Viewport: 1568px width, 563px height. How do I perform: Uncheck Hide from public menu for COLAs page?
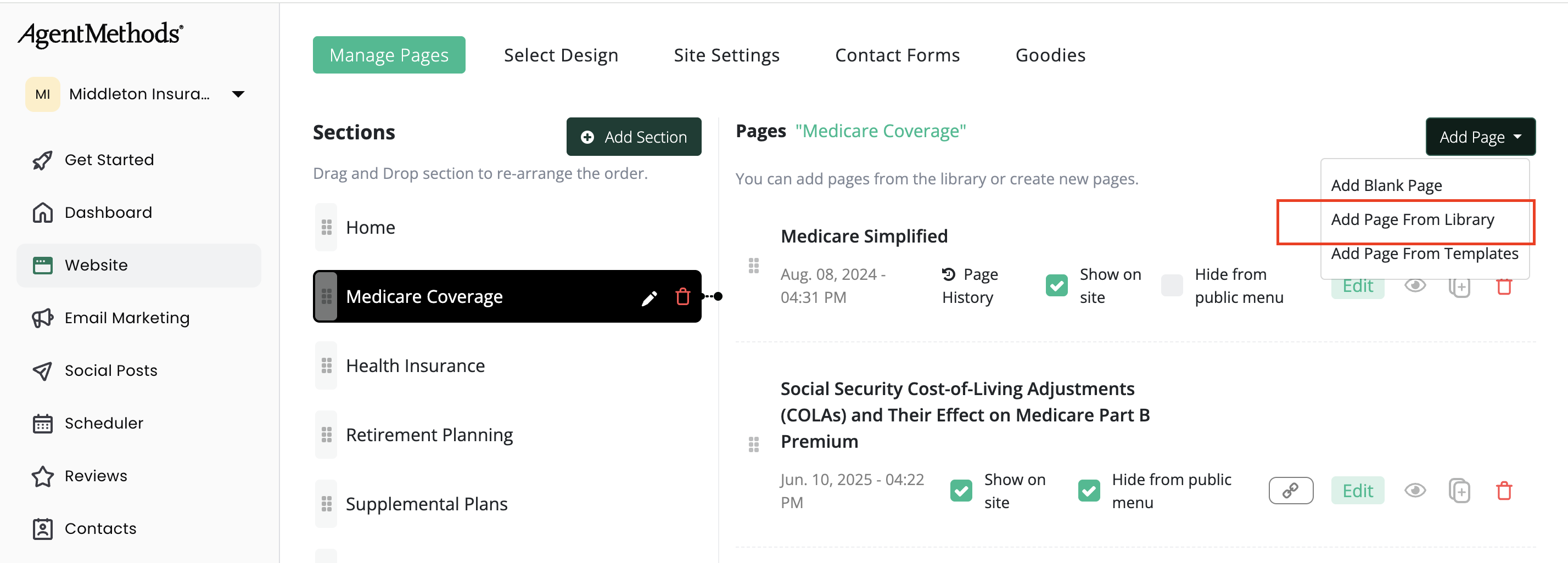[1088, 491]
